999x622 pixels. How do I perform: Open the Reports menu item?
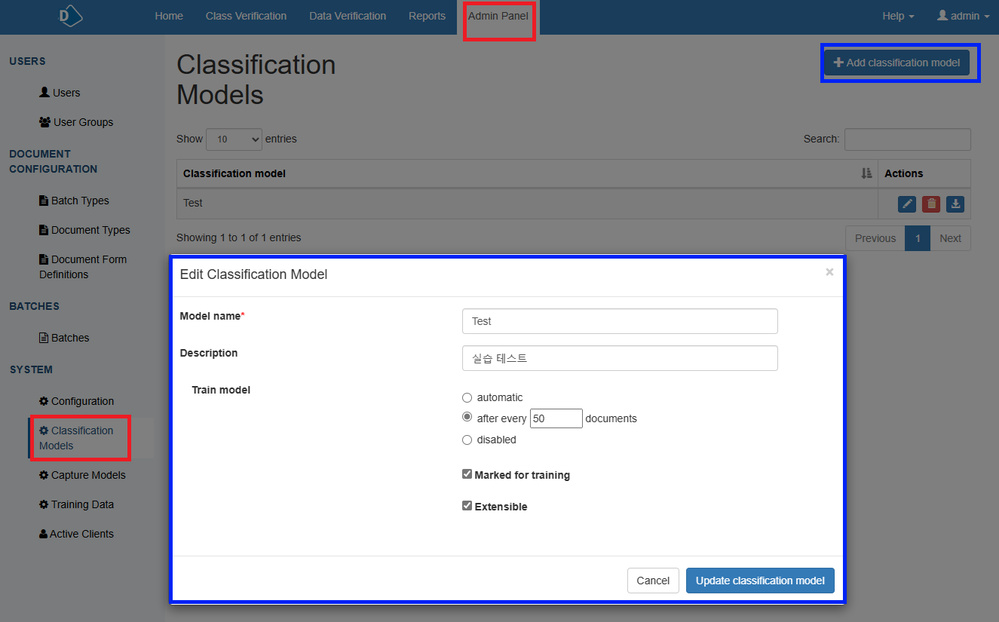[427, 16]
